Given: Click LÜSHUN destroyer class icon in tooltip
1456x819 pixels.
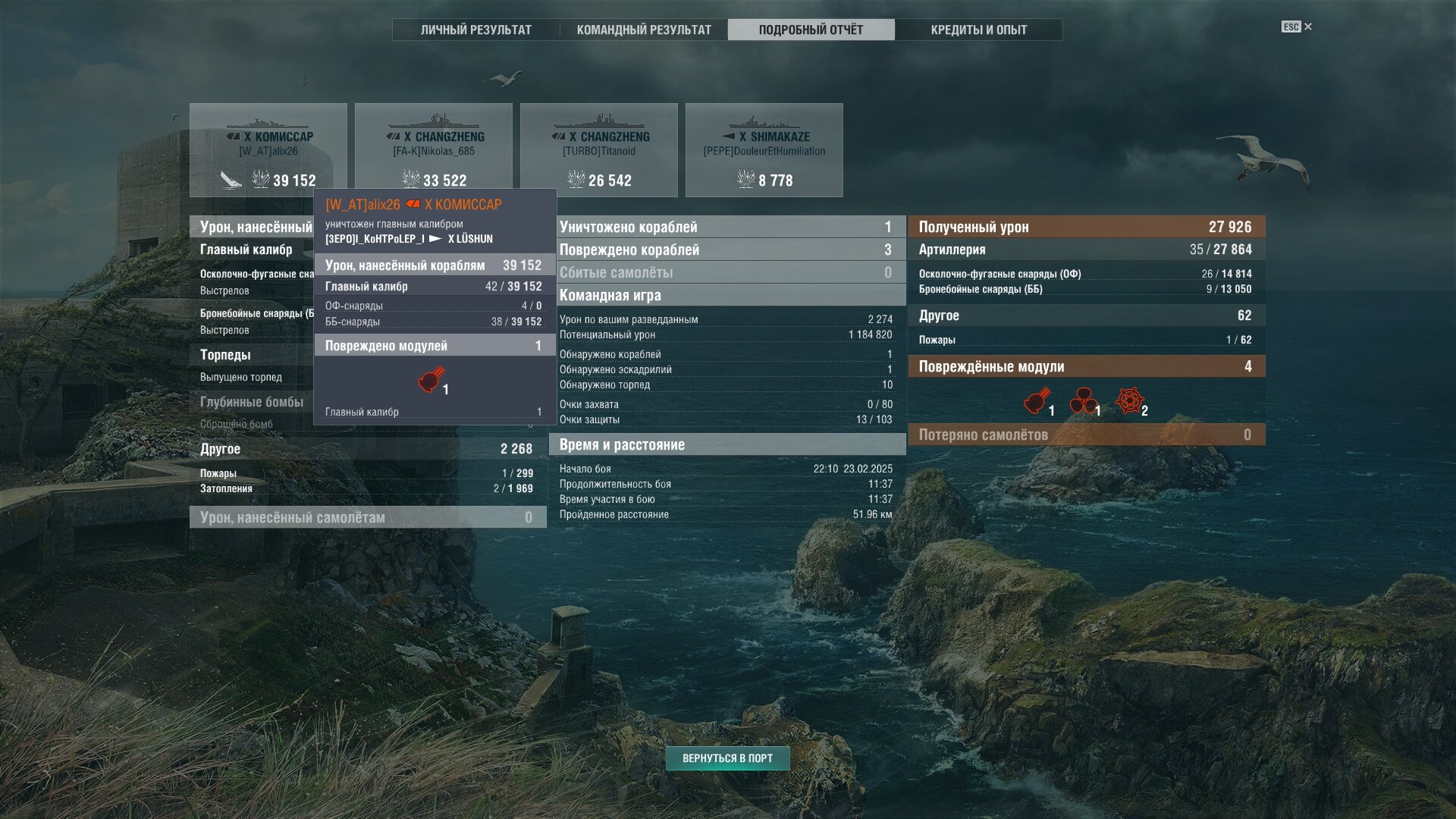Looking at the screenshot, I should point(435,239).
